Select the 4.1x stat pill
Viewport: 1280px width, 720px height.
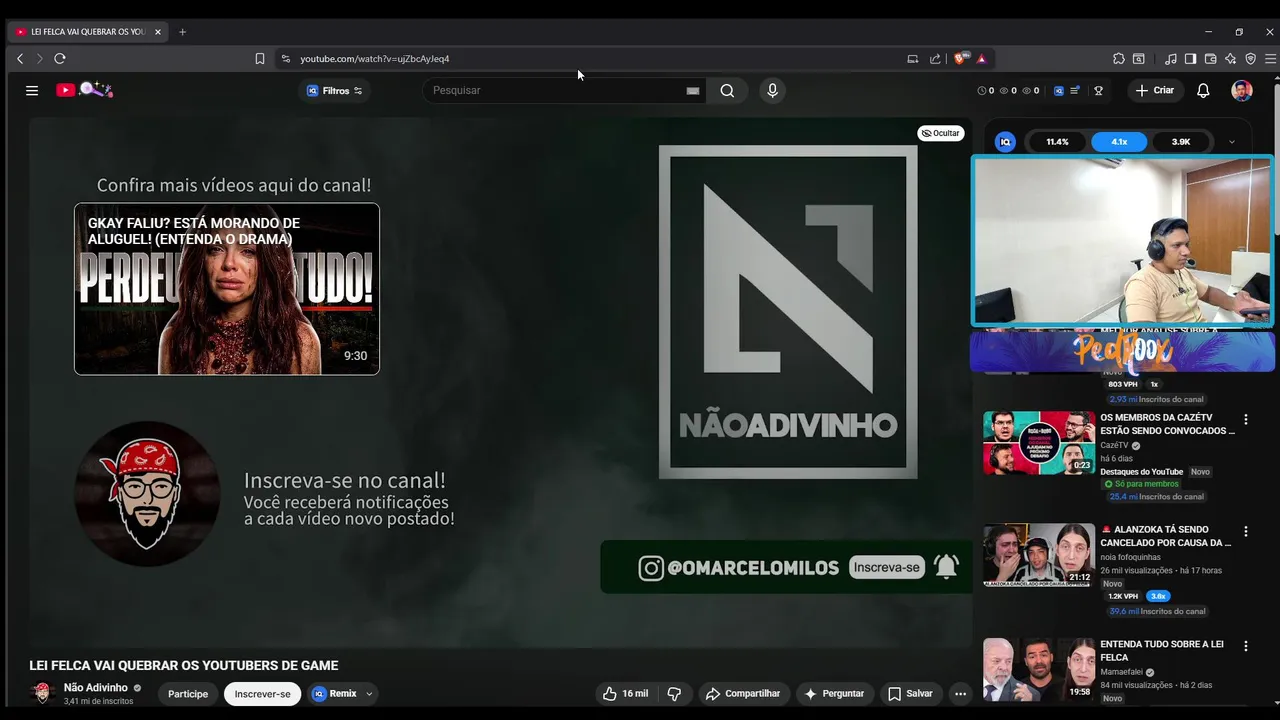click(x=1119, y=142)
